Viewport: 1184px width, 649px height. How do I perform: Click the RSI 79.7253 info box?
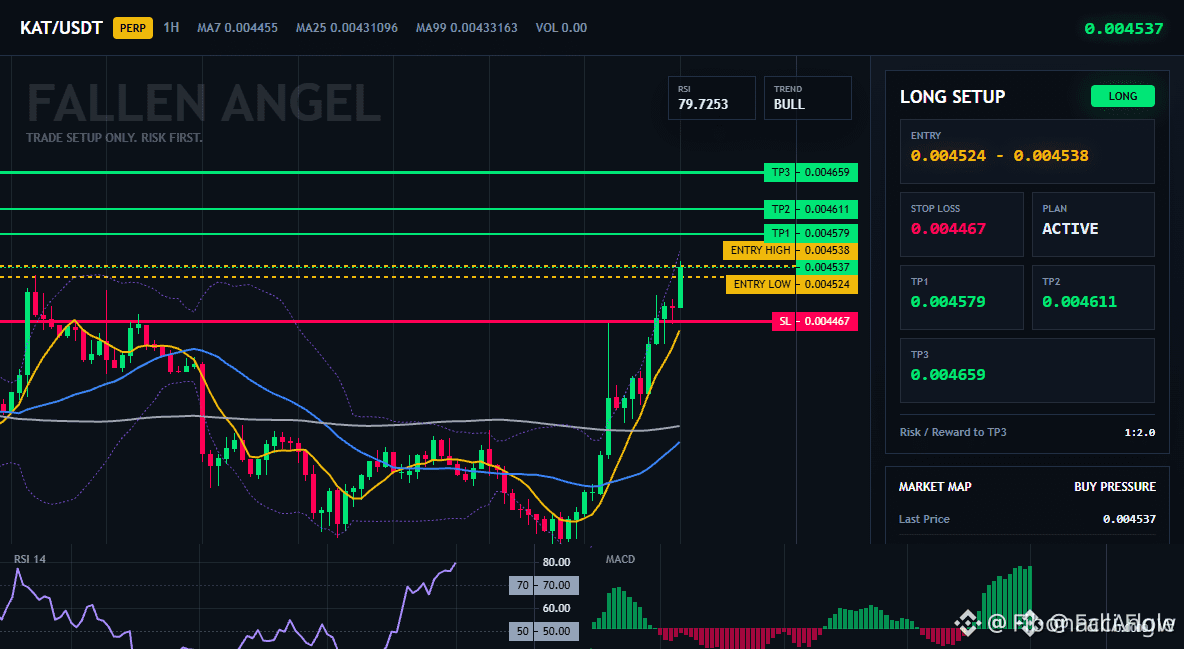click(711, 97)
